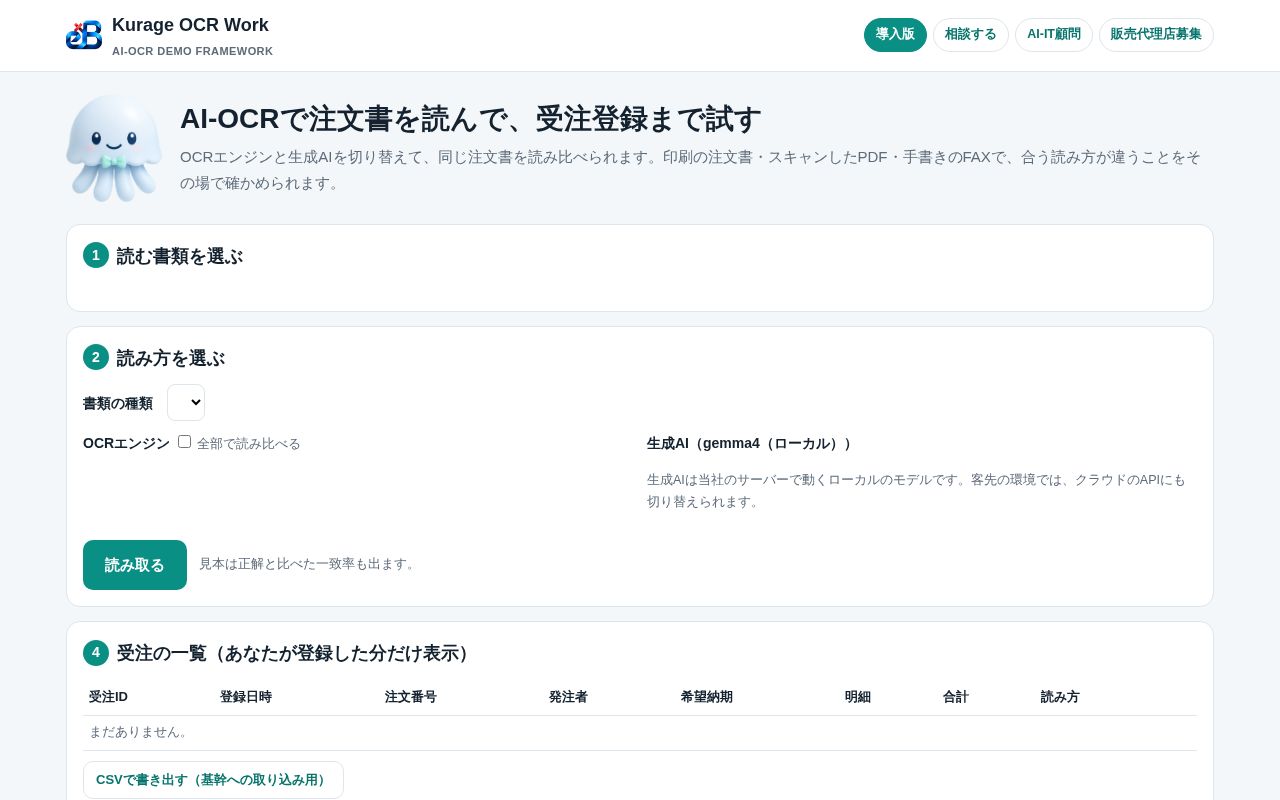Click the jellyfish mascot image

tap(114, 148)
